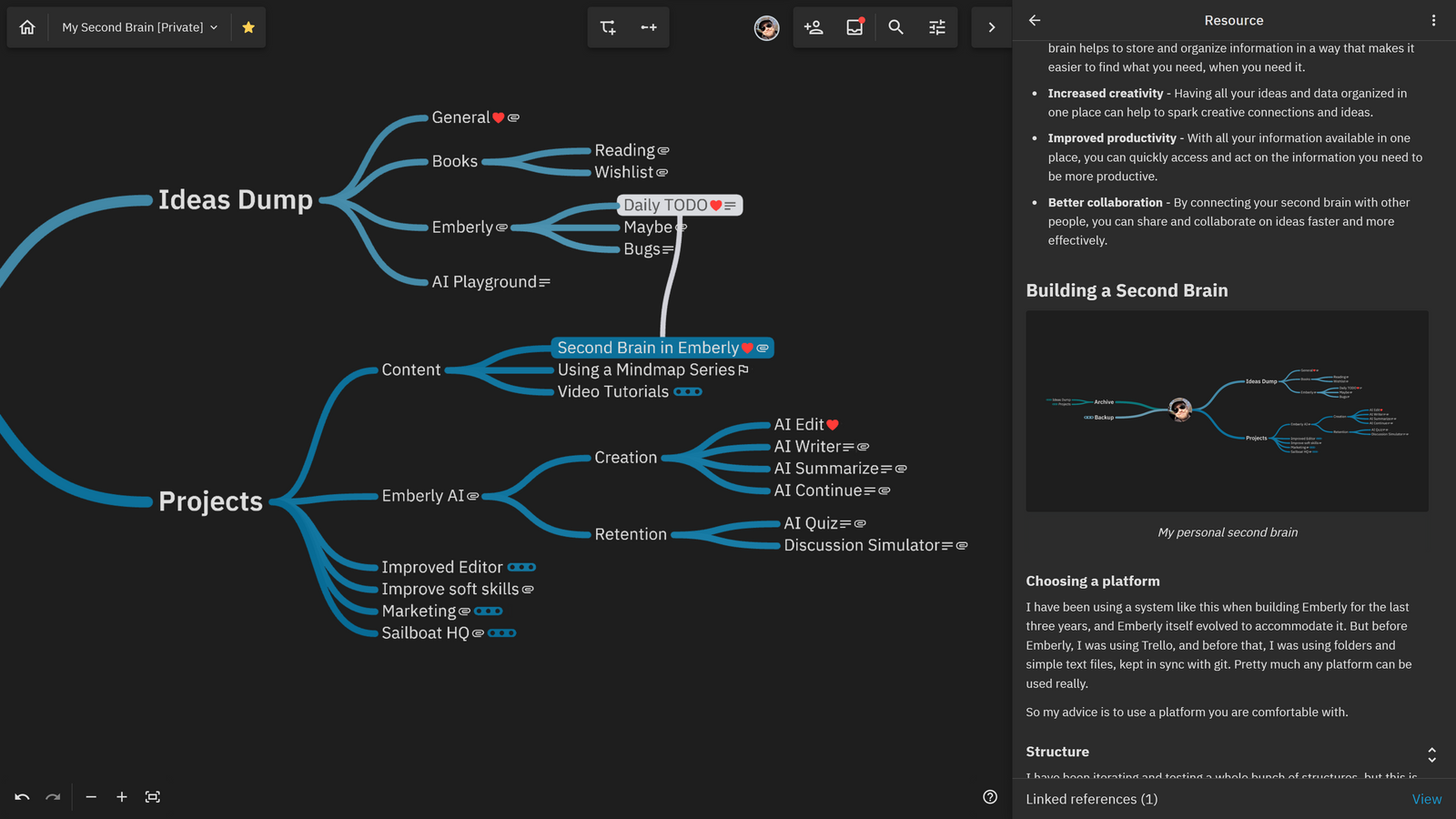Viewport: 1456px width, 819px height.
Task: Select the Content node
Action: (x=411, y=369)
